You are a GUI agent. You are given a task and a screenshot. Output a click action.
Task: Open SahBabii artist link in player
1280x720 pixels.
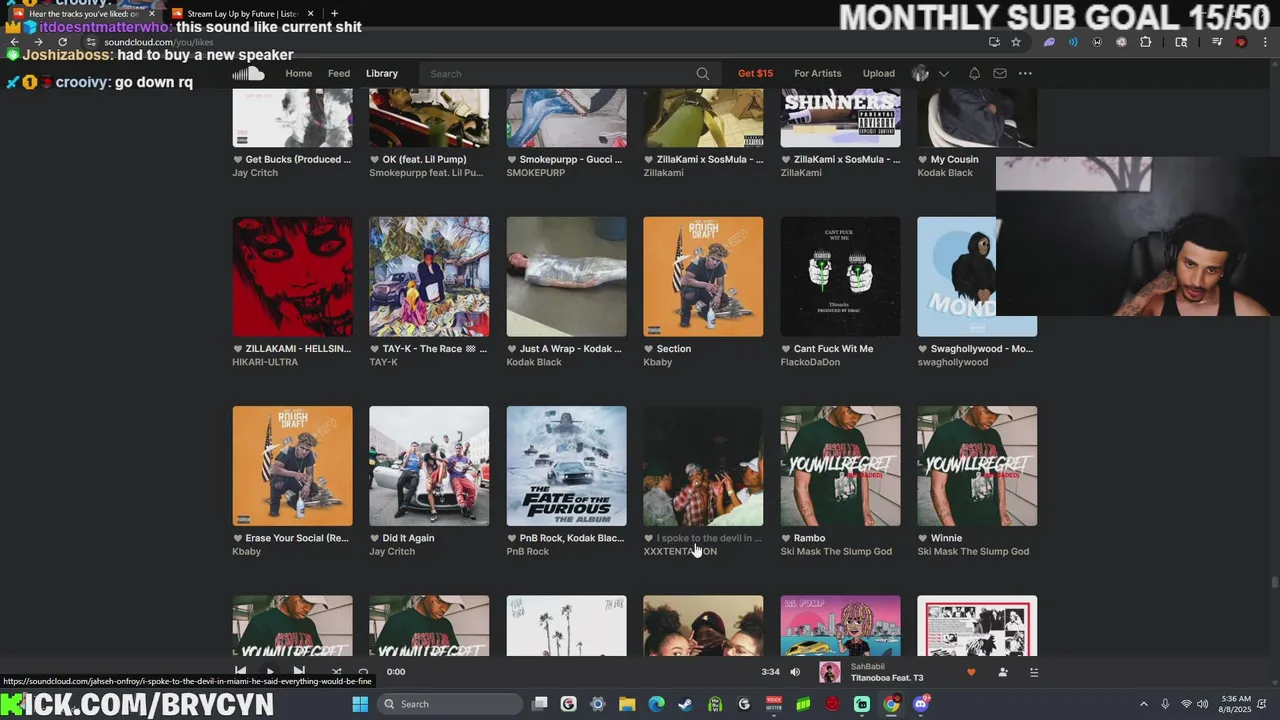coord(868,666)
